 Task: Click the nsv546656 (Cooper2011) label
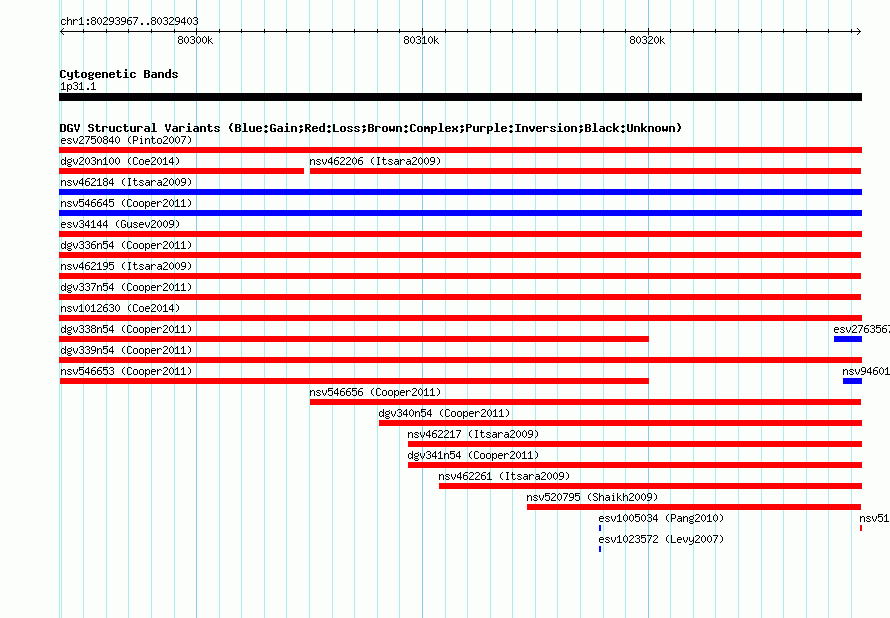(375, 392)
